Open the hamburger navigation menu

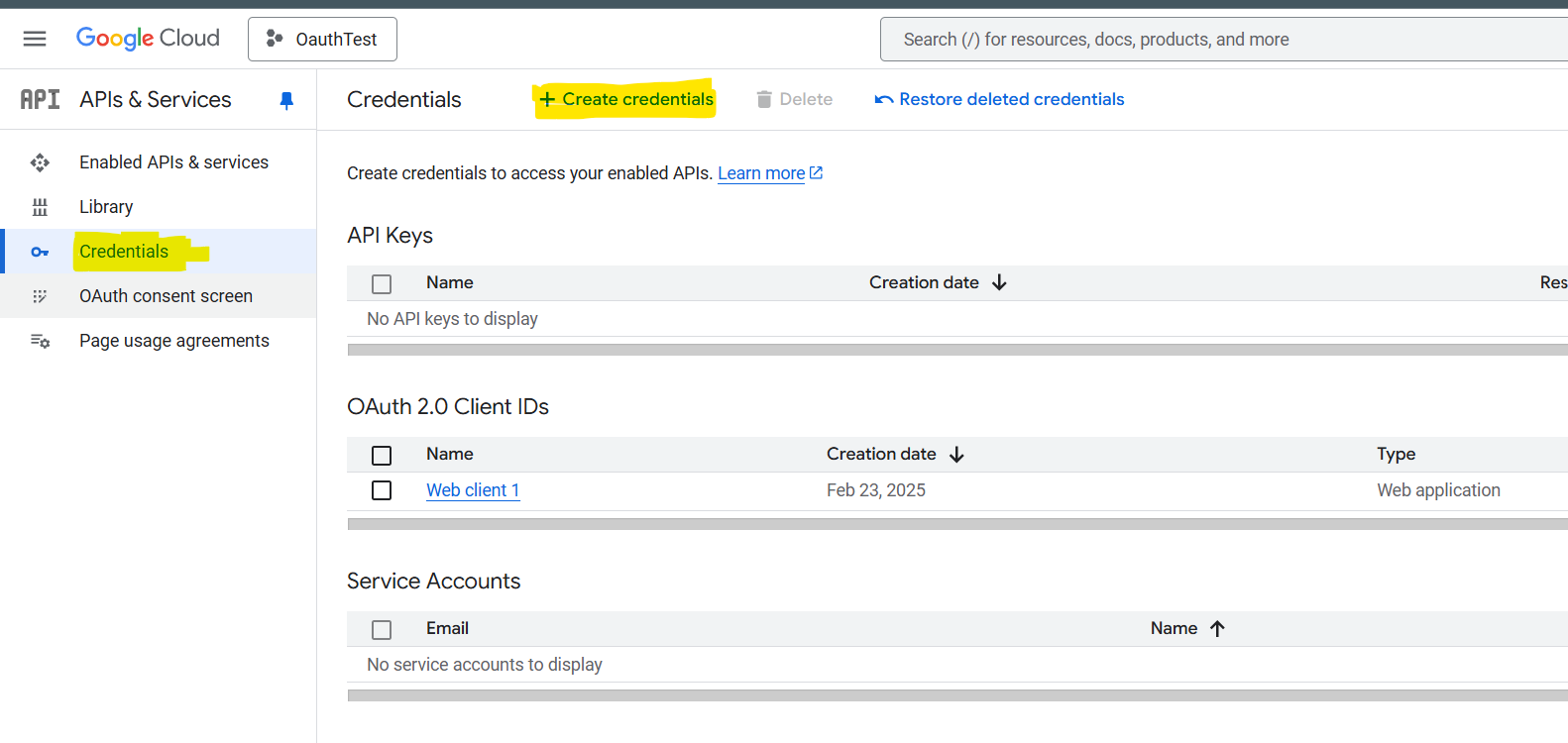35,39
